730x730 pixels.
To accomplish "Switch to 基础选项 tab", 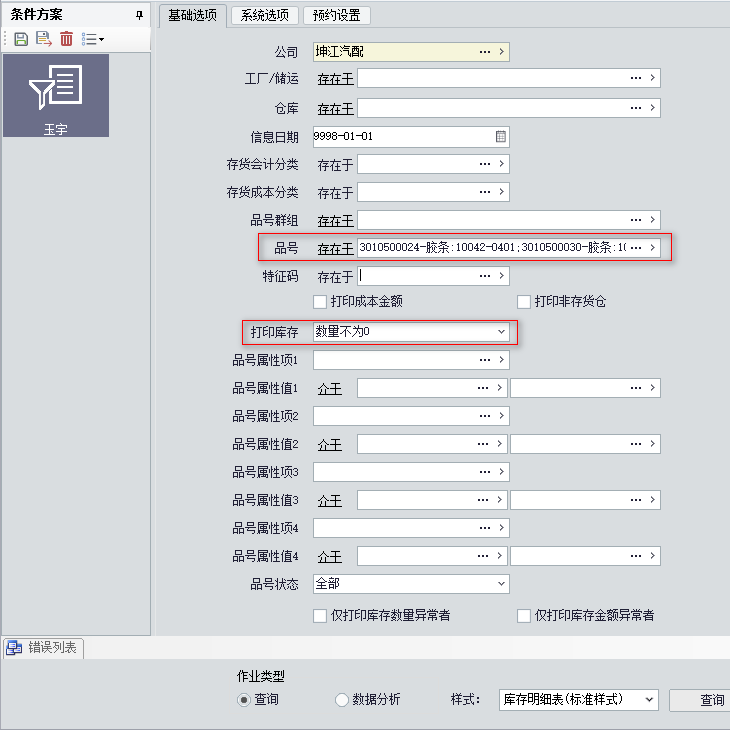I will pyautogui.click(x=192, y=15).
